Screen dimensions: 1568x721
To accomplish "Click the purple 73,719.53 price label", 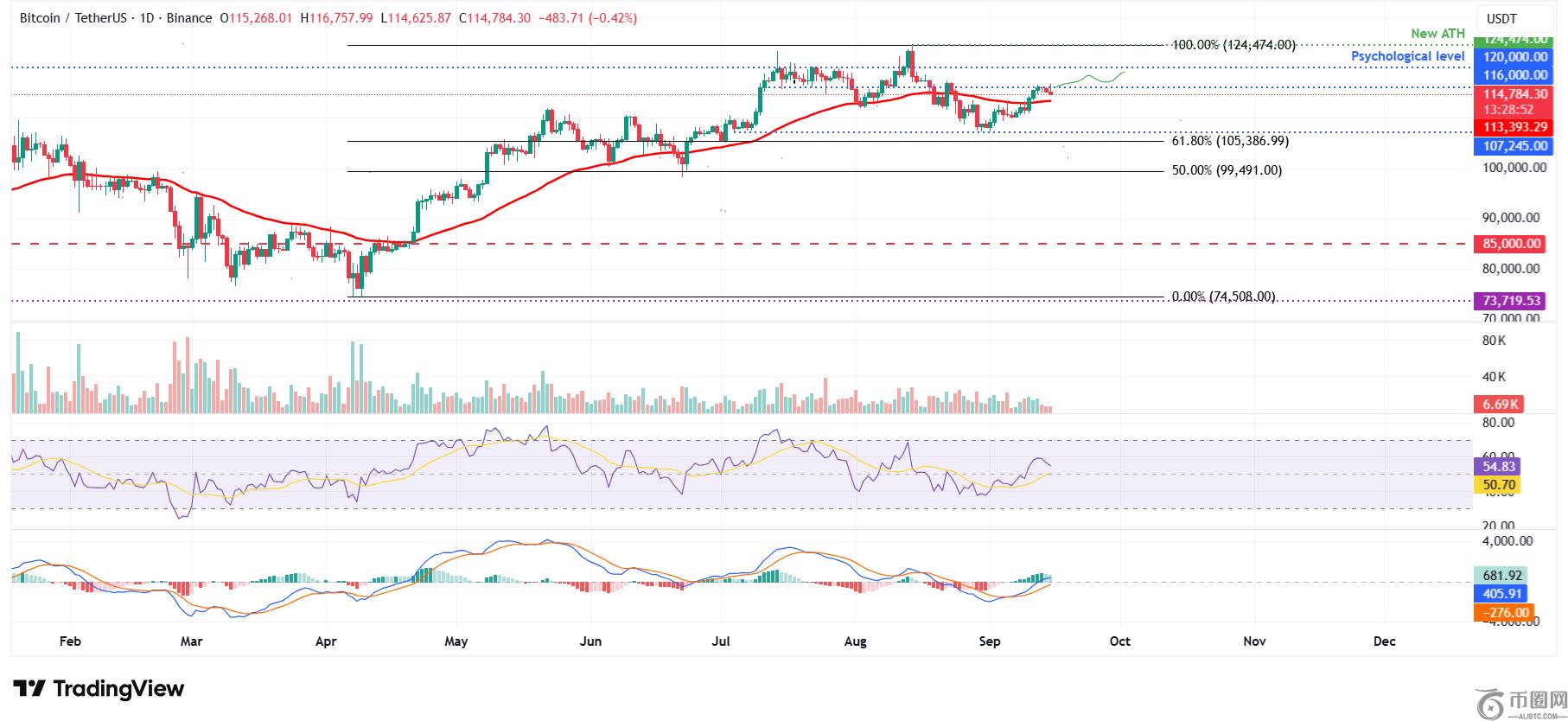I will [x=1509, y=301].
